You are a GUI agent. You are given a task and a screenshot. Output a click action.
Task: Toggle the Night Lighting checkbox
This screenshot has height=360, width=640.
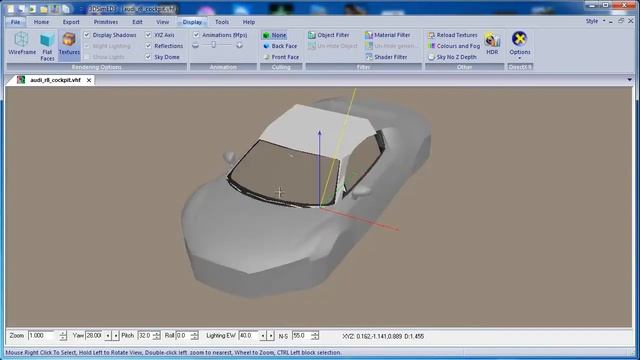(87, 46)
